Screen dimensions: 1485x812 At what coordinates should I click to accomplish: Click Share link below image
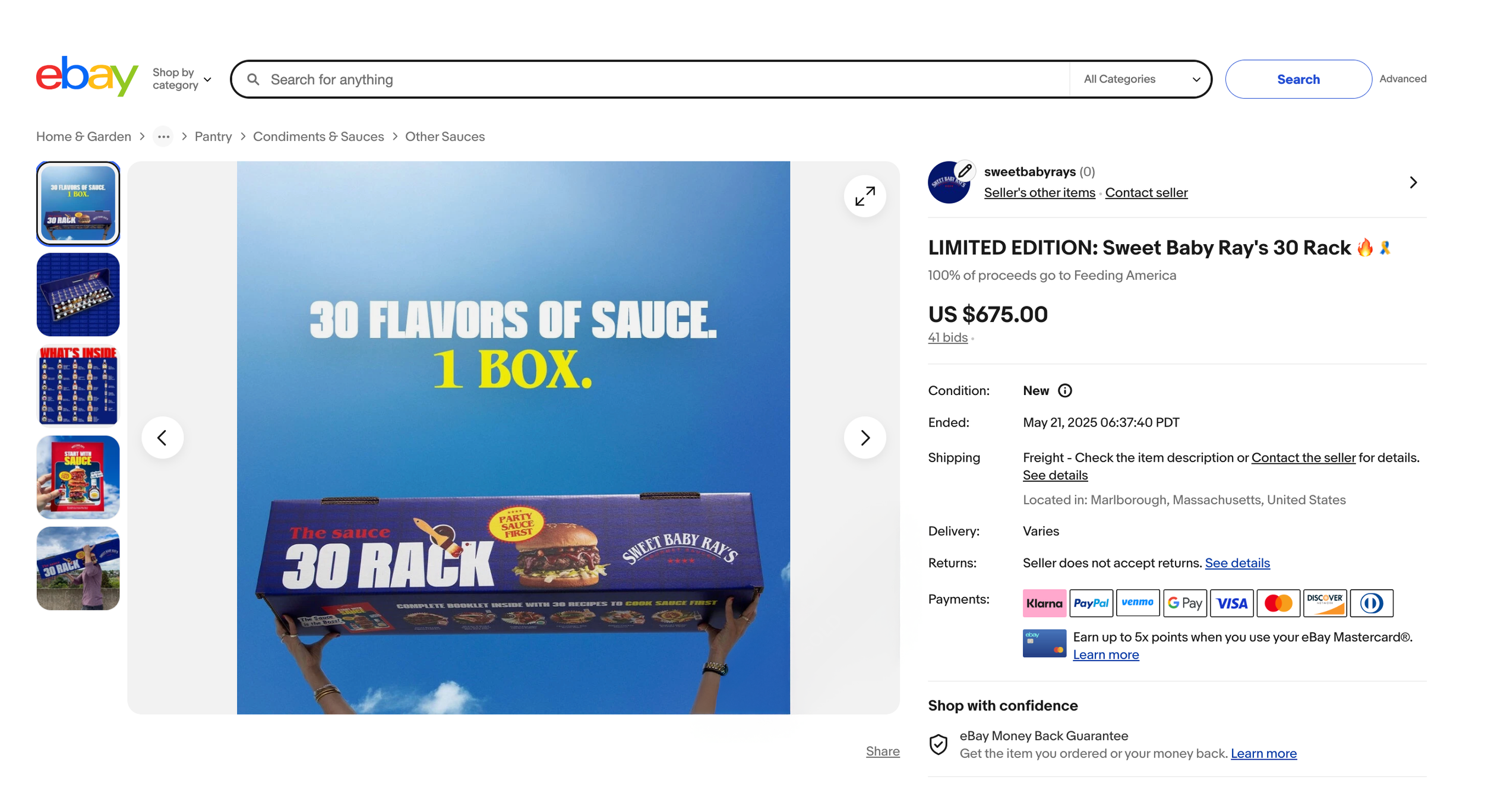click(882, 751)
